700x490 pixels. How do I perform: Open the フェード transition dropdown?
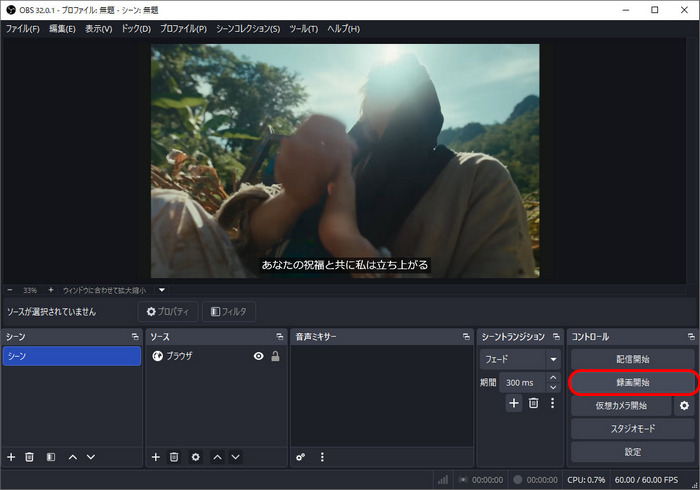[520, 359]
